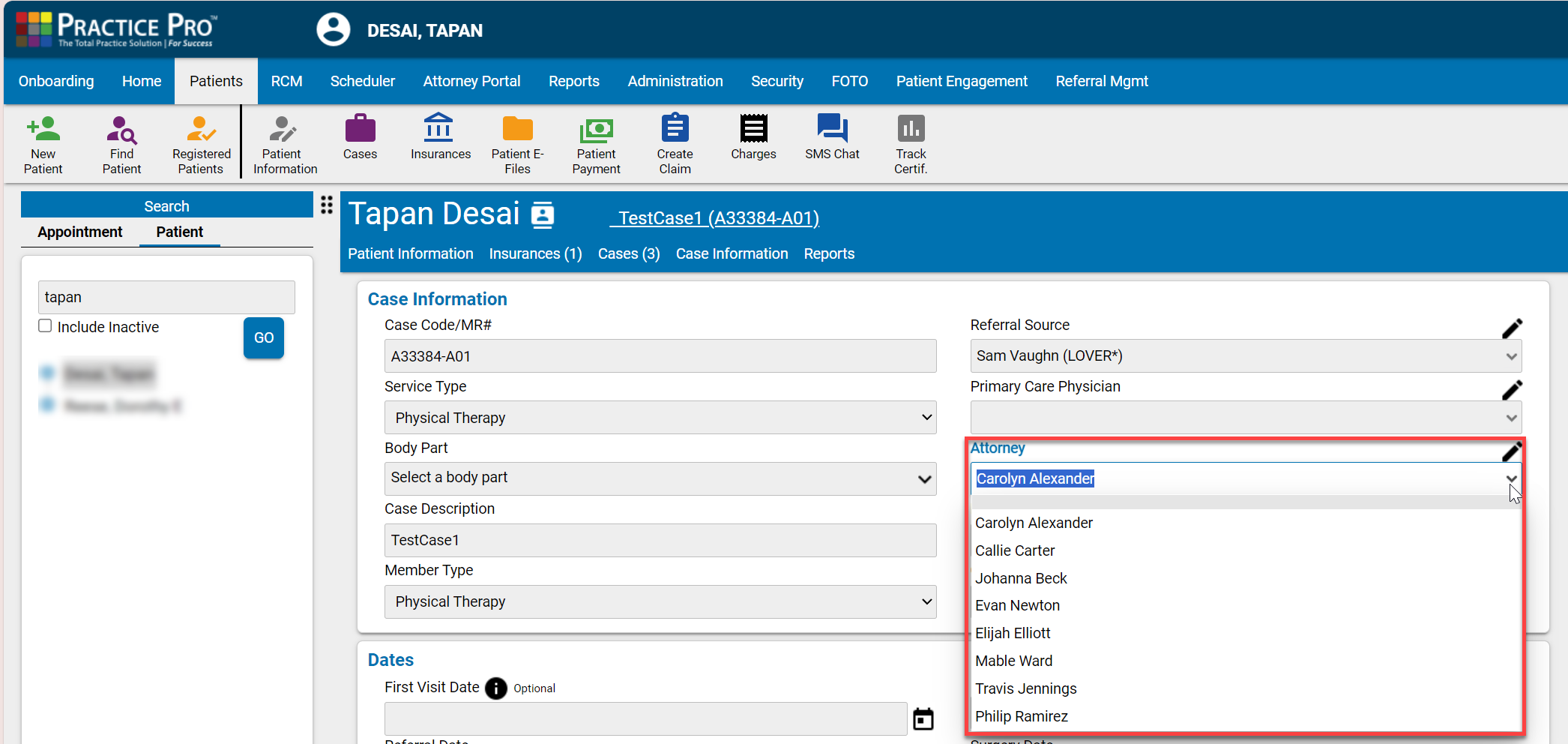This screenshot has height=744, width=1568.
Task: Select Johanna Beck from Attorney dropdown
Action: click(x=1021, y=577)
